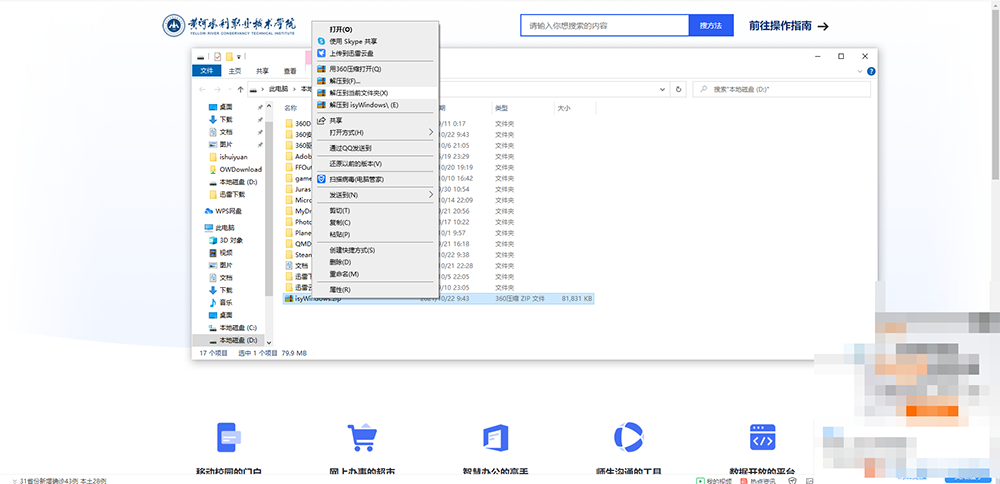Expand the Explorer ribbon with the chevron

(861, 71)
